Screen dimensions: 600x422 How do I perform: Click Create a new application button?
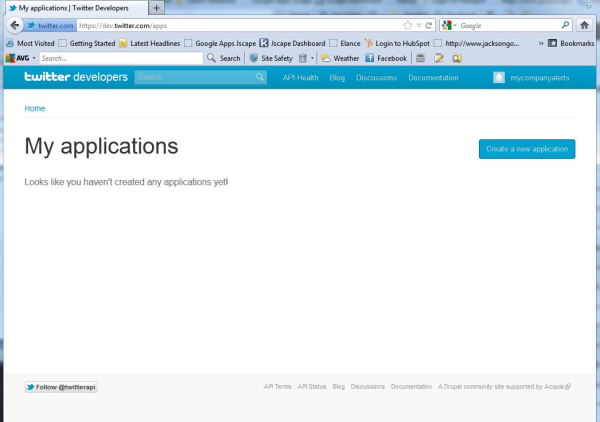(527, 149)
